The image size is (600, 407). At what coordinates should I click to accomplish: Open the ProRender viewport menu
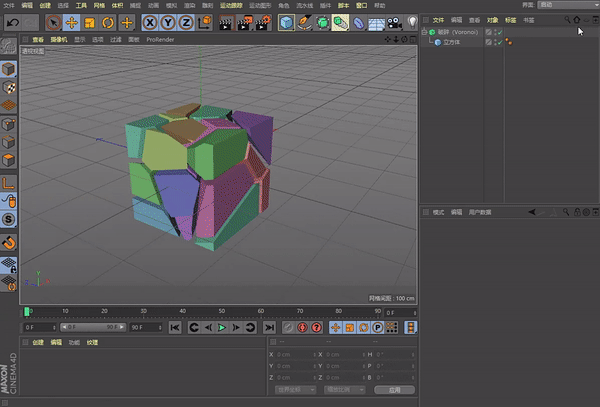click(x=160, y=39)
